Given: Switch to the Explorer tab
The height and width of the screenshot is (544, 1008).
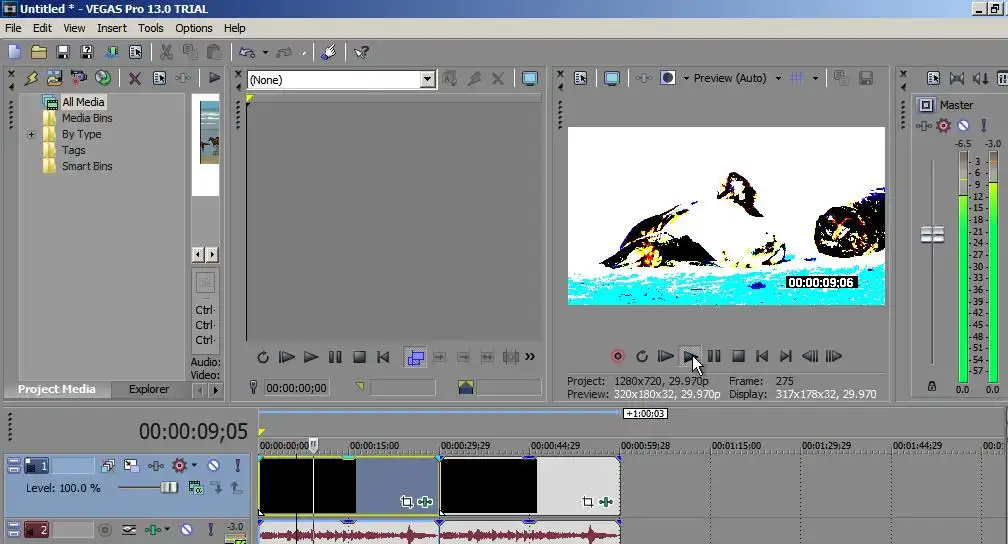Looking at the screenshot, I should point(149,389).
